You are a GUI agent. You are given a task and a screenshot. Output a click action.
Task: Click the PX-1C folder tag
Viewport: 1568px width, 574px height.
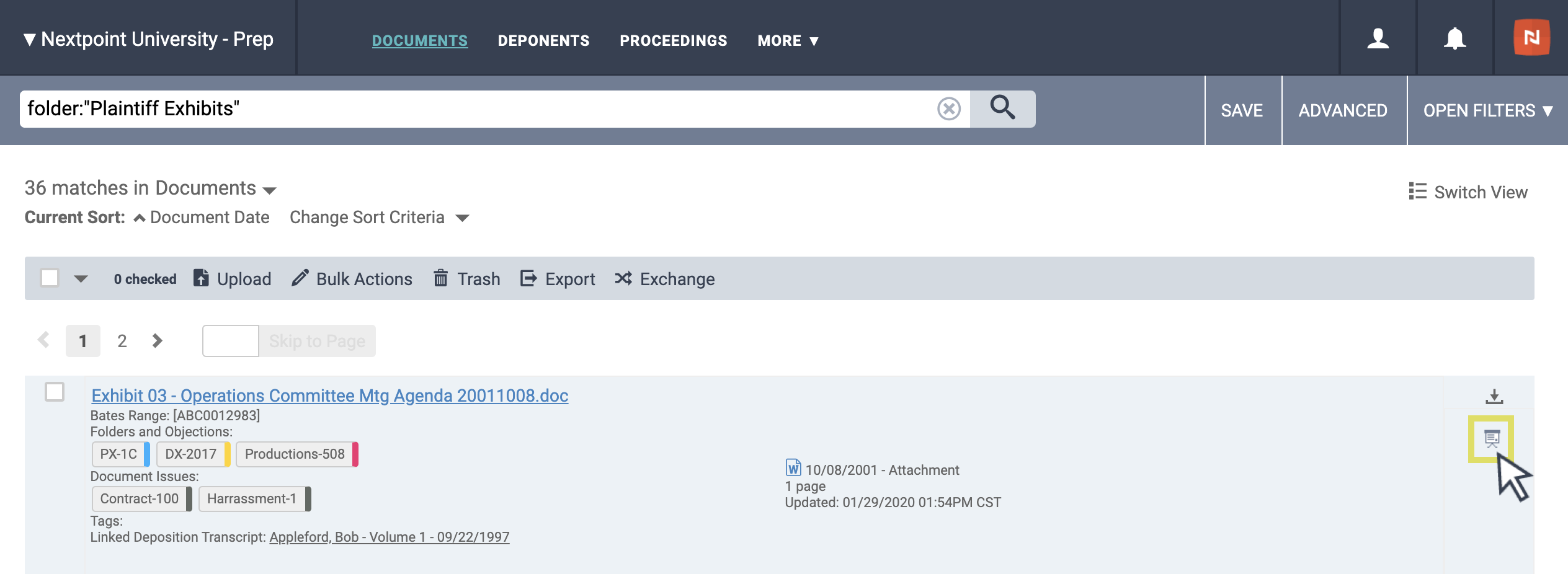121,454
